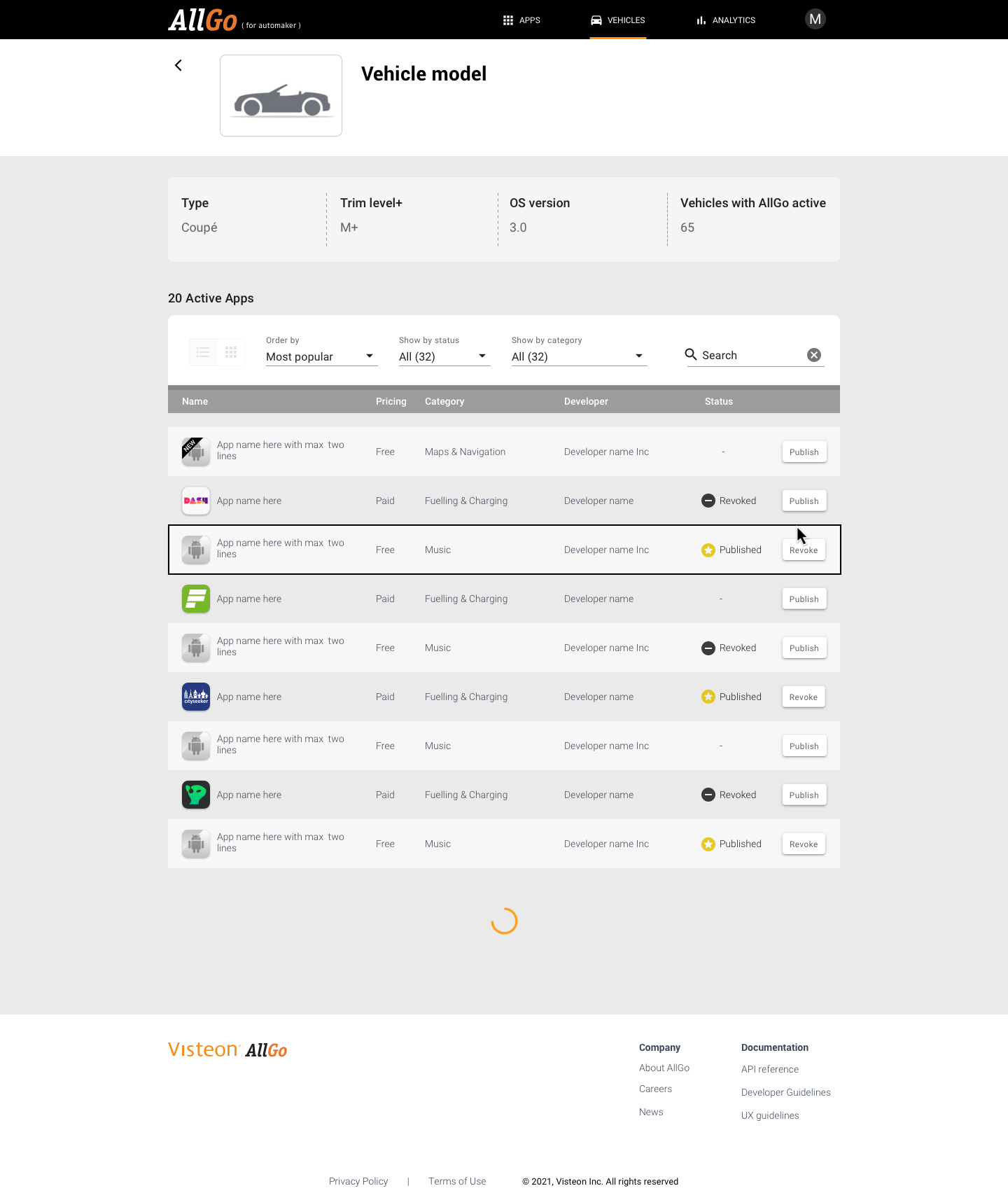Publish the revoked DASH app
This screenshot has height=1193, width=1008.
coord(804,501)
